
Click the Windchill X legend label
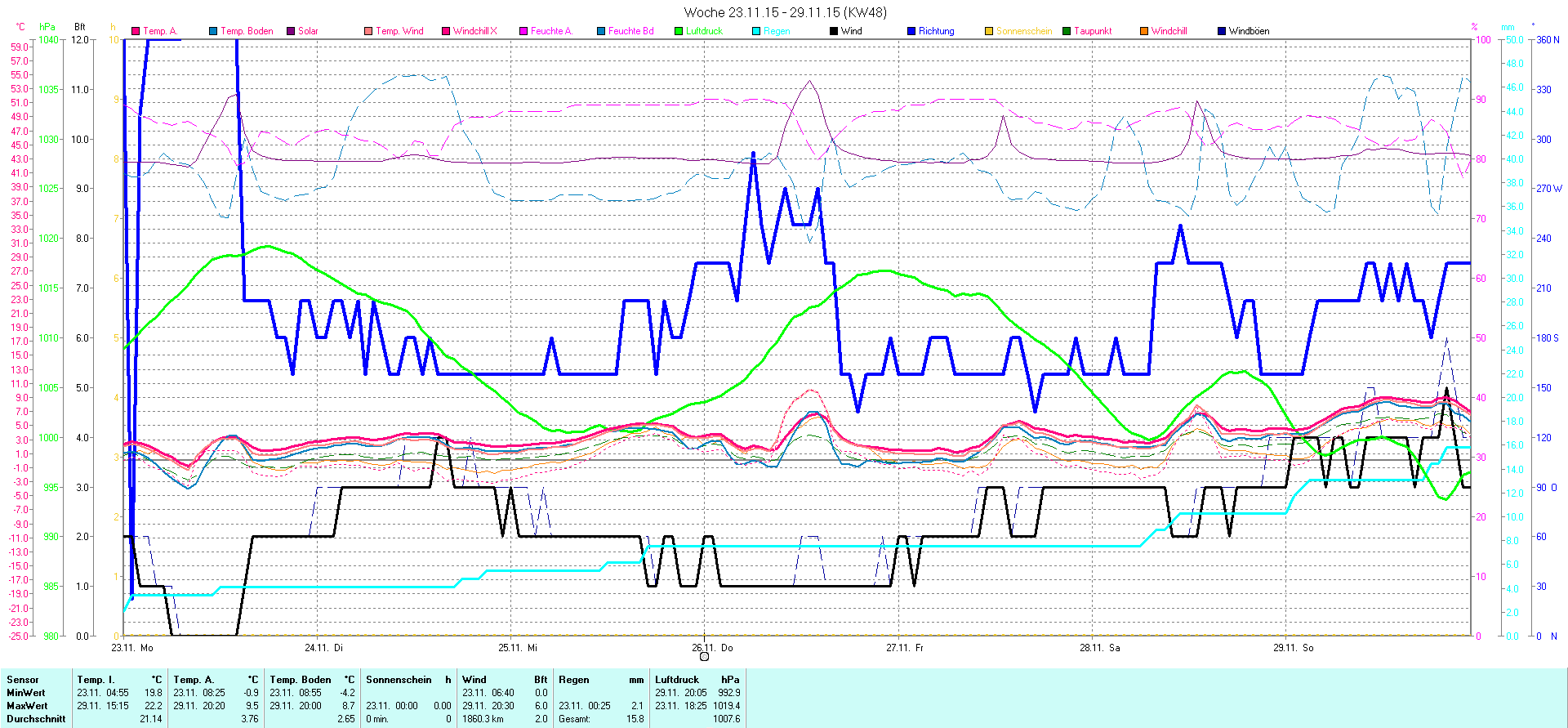474,31
